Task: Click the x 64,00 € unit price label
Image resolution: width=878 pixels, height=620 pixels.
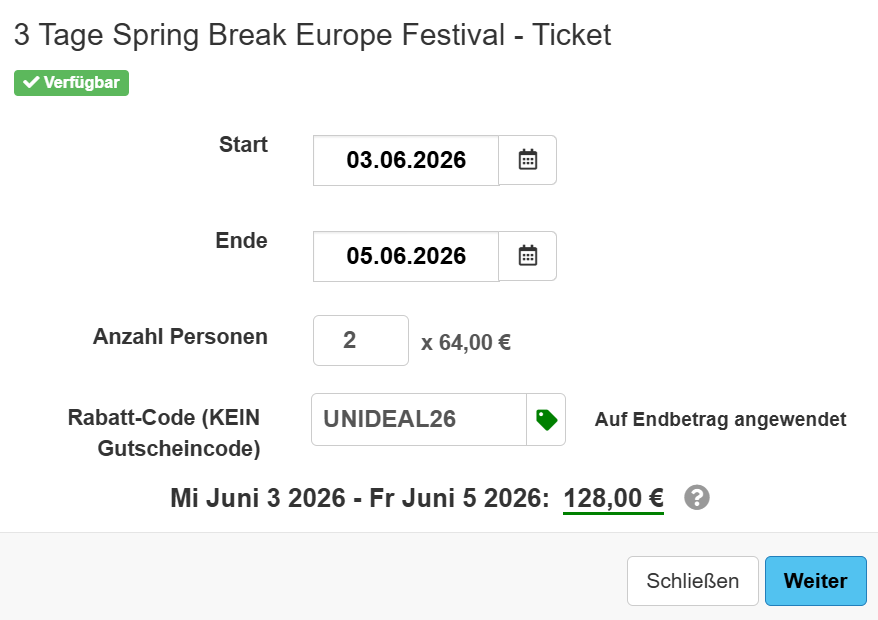Action: tap(467, 341)
